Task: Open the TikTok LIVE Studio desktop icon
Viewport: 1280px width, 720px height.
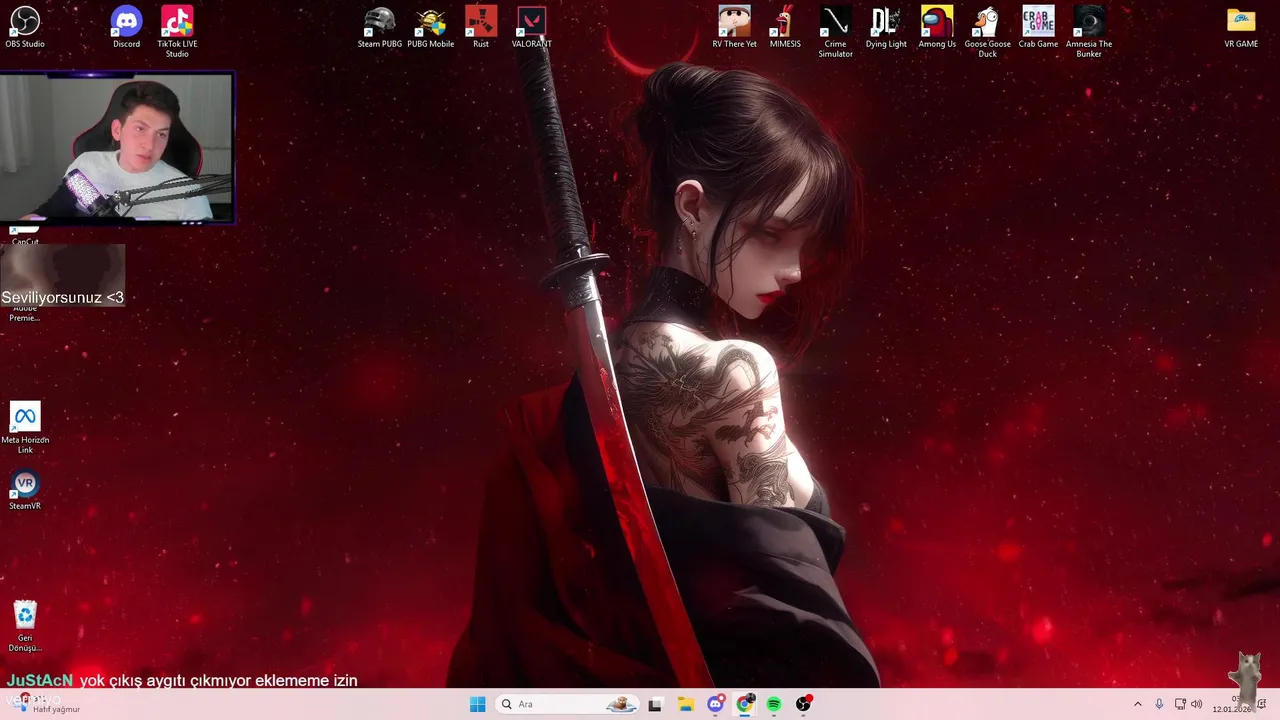Action: (x=177, y=32)
